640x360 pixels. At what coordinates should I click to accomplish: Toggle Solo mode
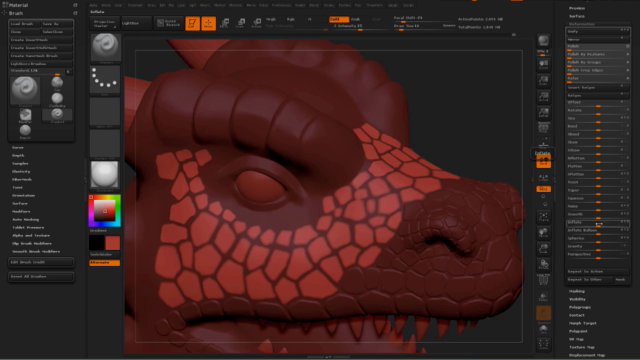[x=543, y=329]
